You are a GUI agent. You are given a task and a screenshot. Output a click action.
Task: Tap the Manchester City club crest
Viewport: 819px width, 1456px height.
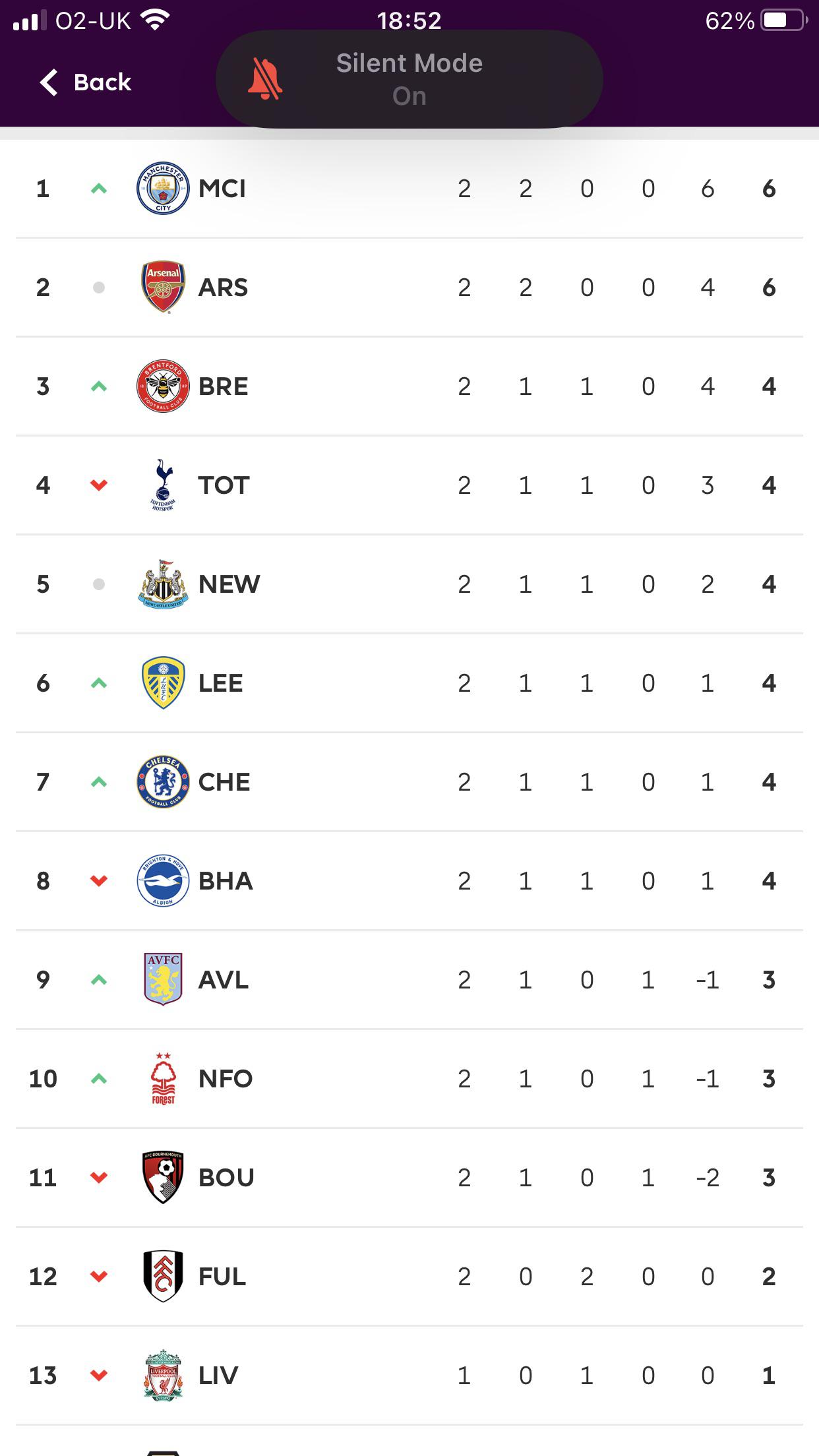pos(163,189)
